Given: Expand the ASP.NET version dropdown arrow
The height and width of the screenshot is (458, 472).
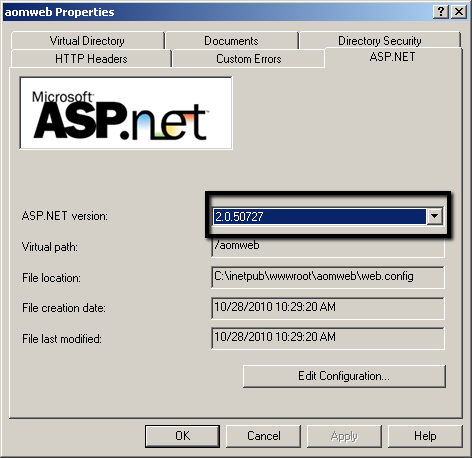Looking at the screenshot, I should tap(434, 216).
